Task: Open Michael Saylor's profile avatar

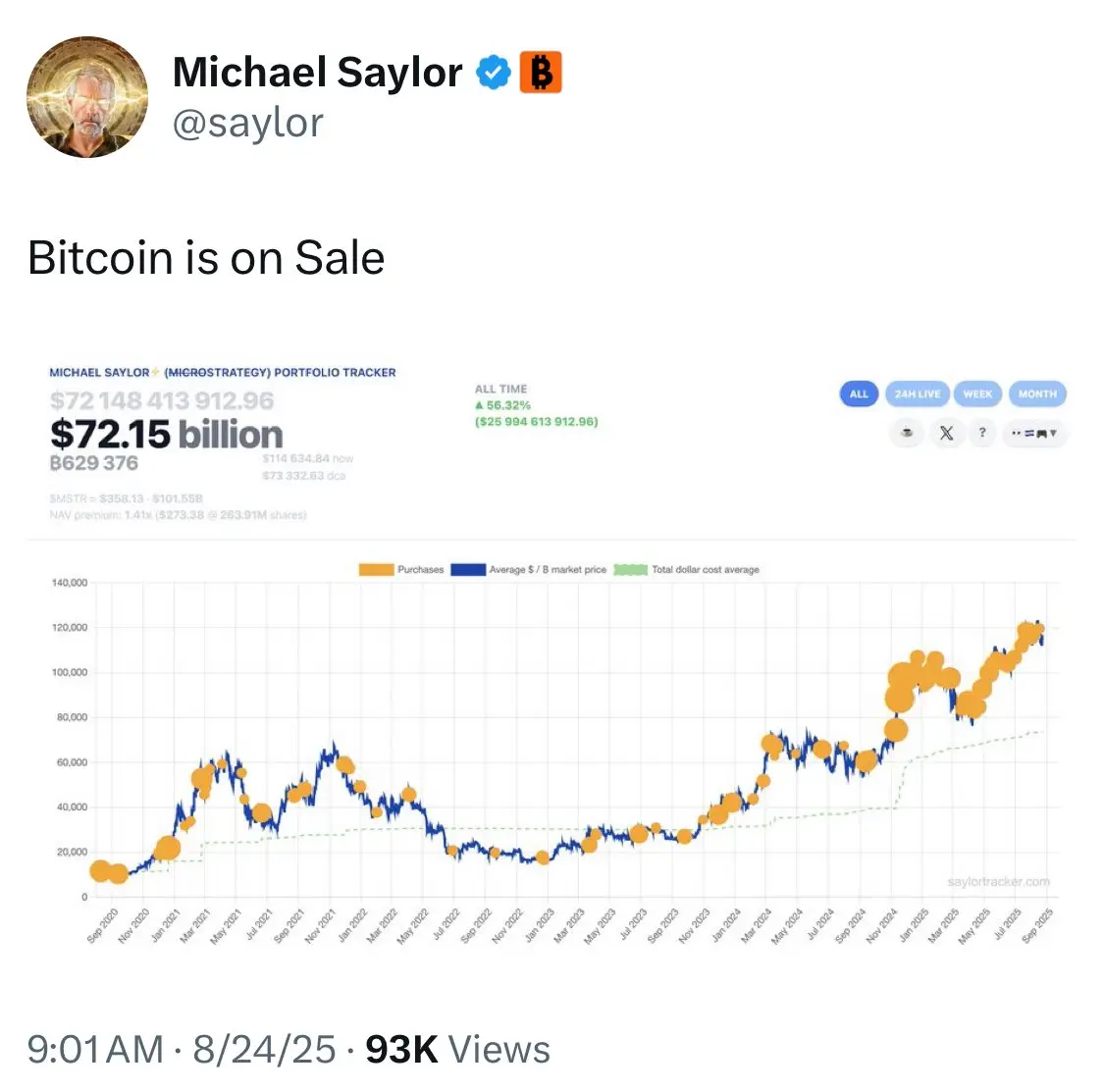Action: click(x=87, y=97)
